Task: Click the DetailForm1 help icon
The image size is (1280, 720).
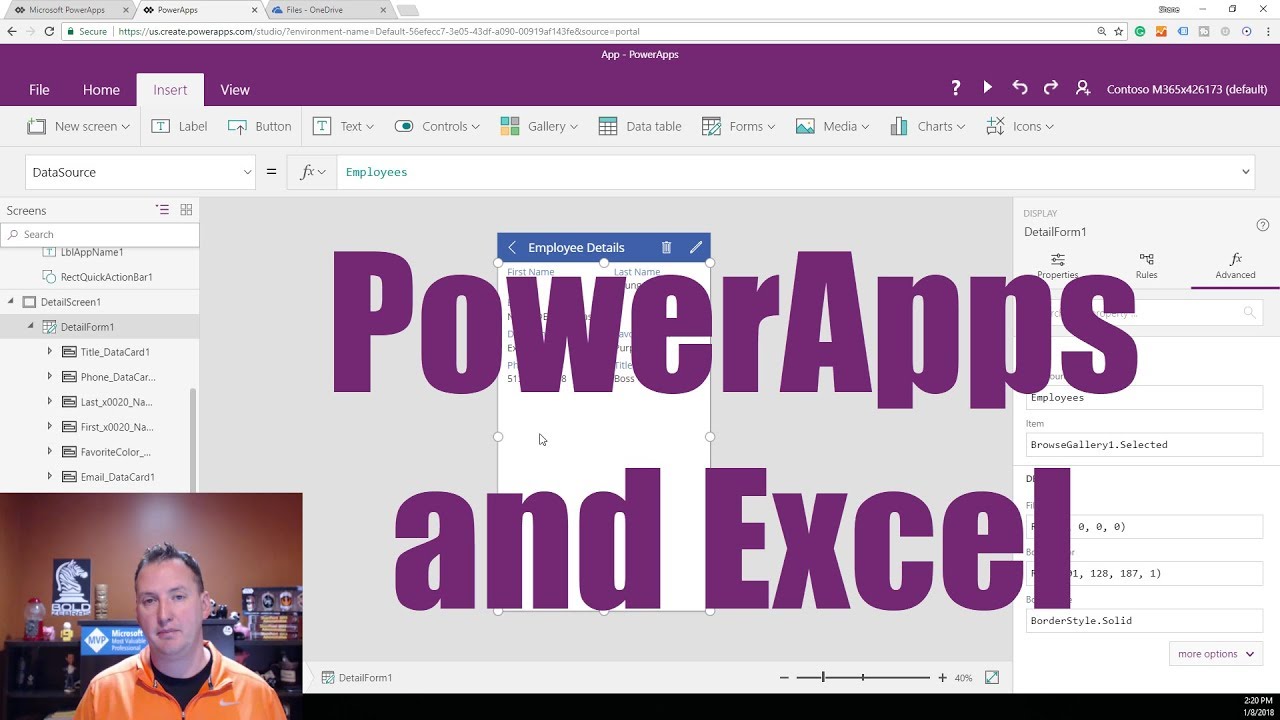Action: pyautogui.click(x=1262, y=225)
